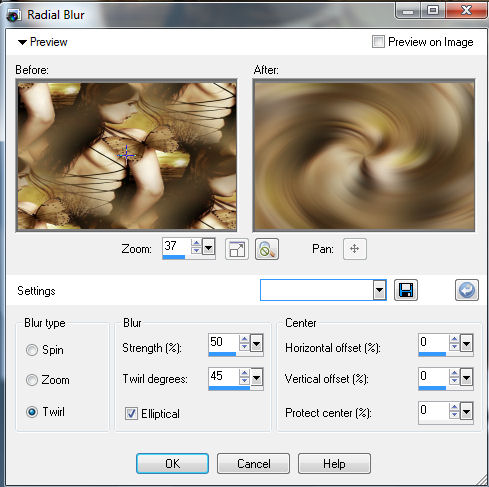The height and width of the screenshot is (487, 489).
Task: Select the Zoom blur type
Action: (x=32, y=380)
